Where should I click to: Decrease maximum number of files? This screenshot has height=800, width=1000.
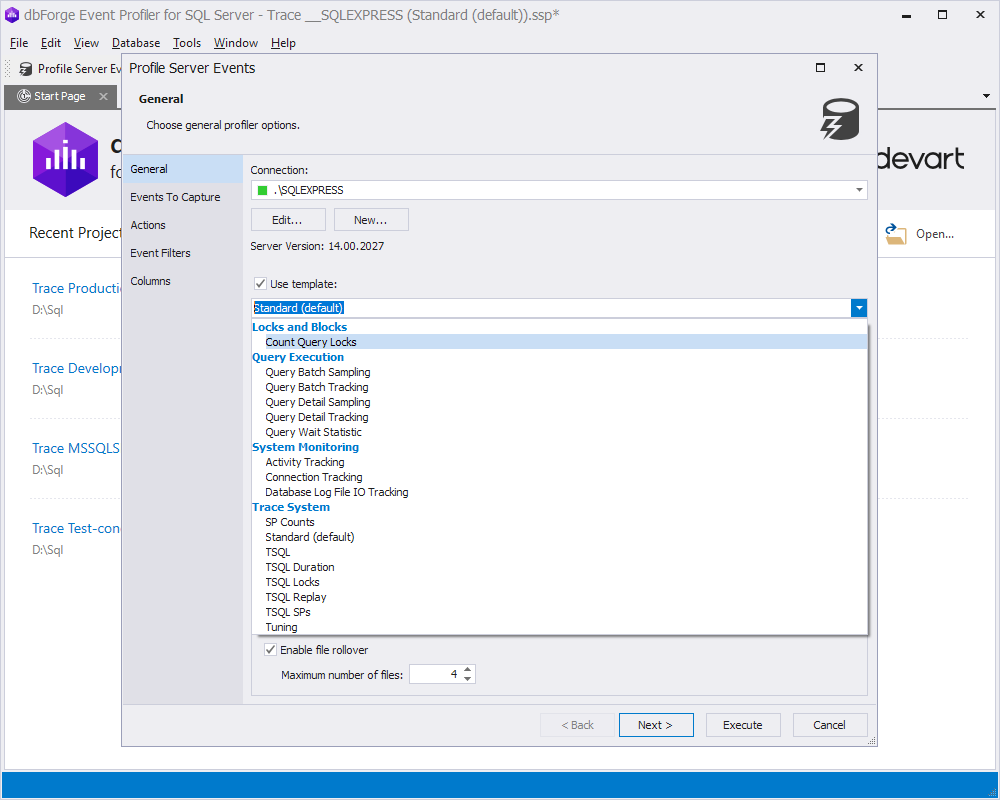coord(467,679)
